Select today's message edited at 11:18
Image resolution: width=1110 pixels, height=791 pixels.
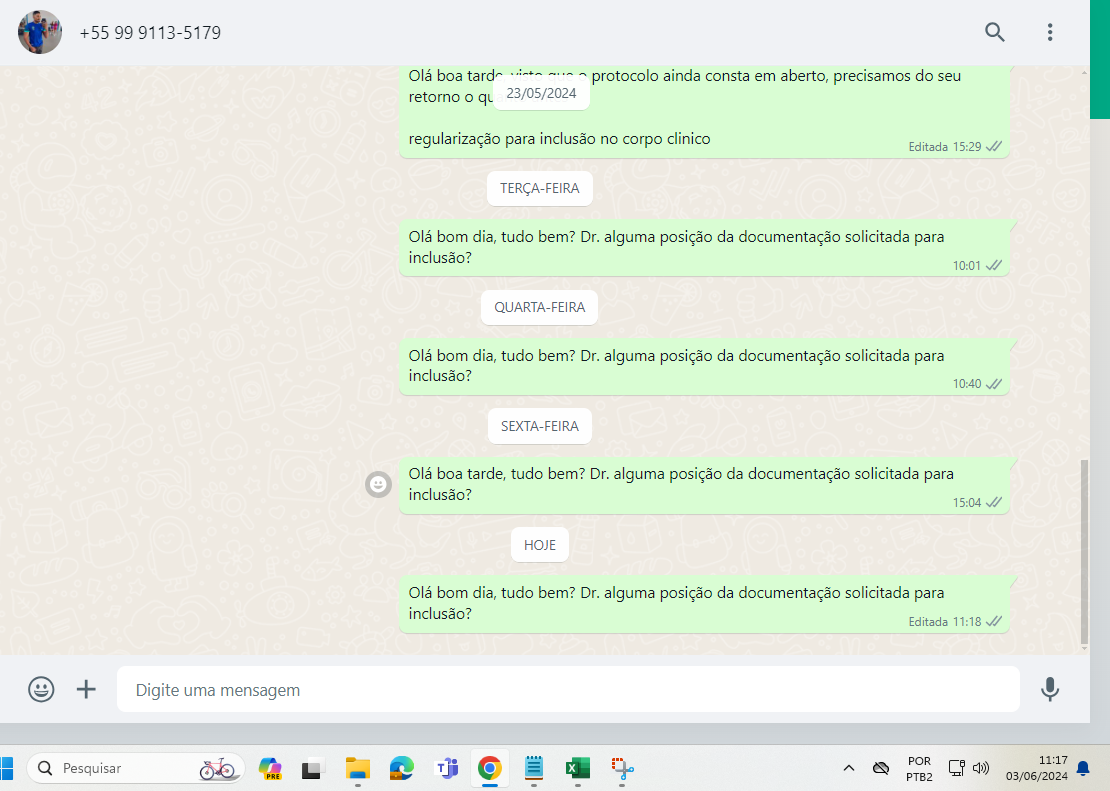click(x=704, y=604)
